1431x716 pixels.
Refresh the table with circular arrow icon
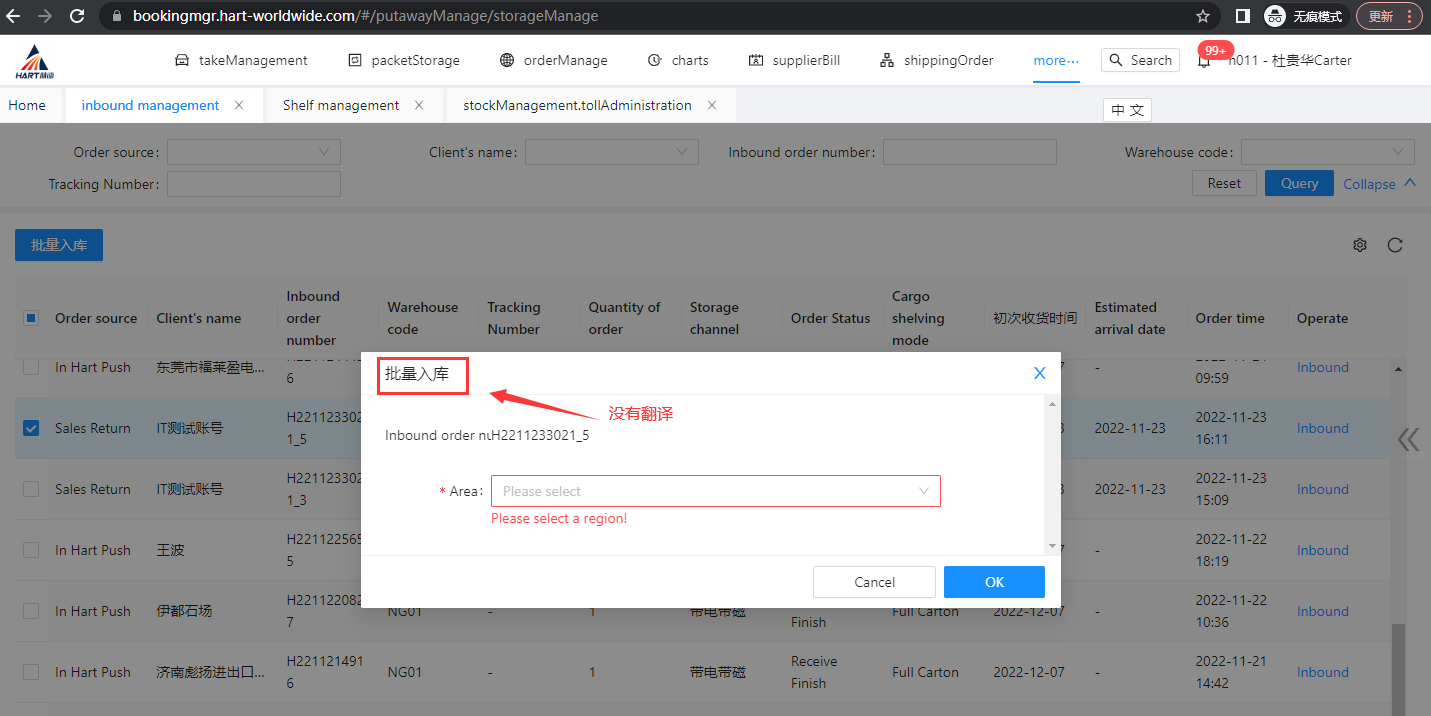tap(1395, 245)
